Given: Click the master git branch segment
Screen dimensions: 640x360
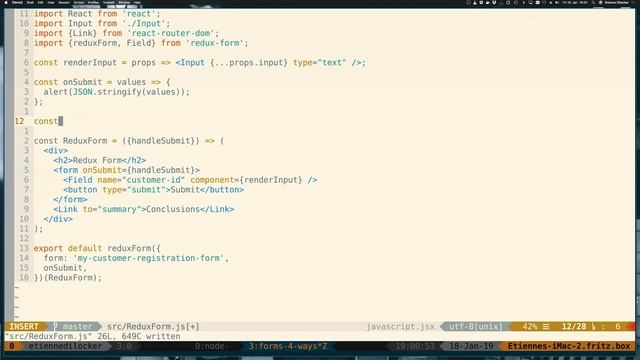Looking at the screenshot, I should pyautogui.click(x=76, y=327).
